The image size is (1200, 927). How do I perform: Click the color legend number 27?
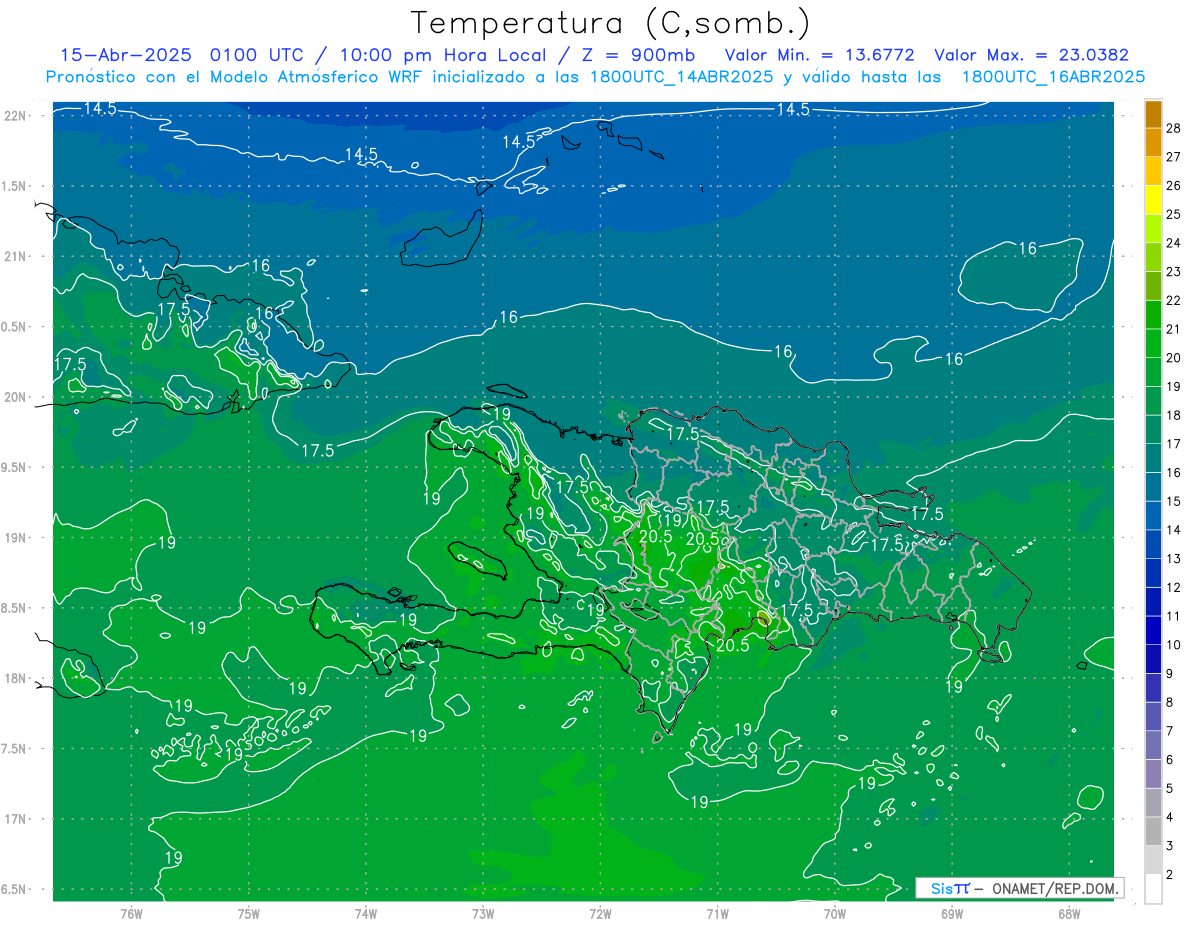(x=1174, y=156)
